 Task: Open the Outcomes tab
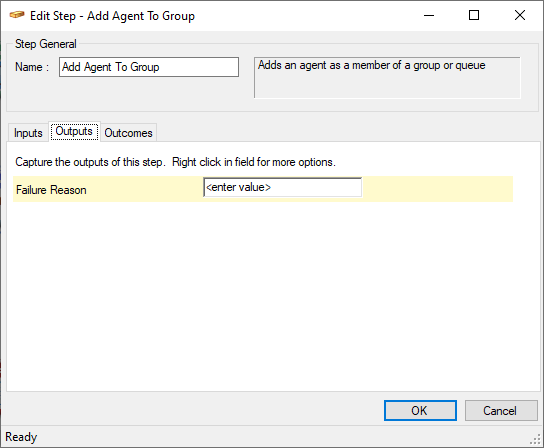[128, 133]
